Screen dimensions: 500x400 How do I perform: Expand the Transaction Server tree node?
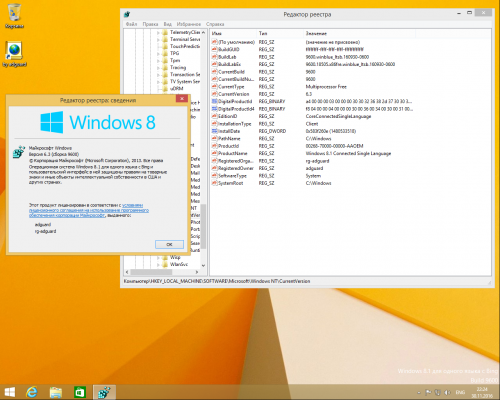pyautogui.click(x=158, y=74)
